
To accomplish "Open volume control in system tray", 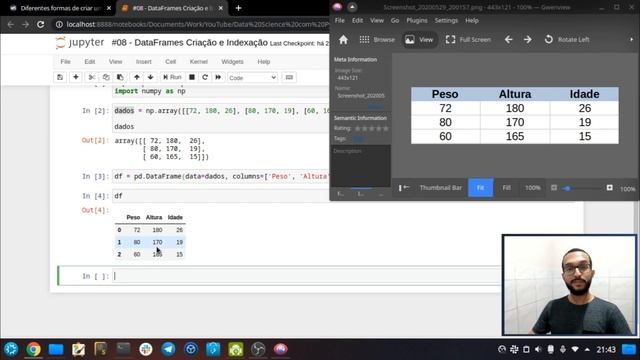I will coord(538,349).
